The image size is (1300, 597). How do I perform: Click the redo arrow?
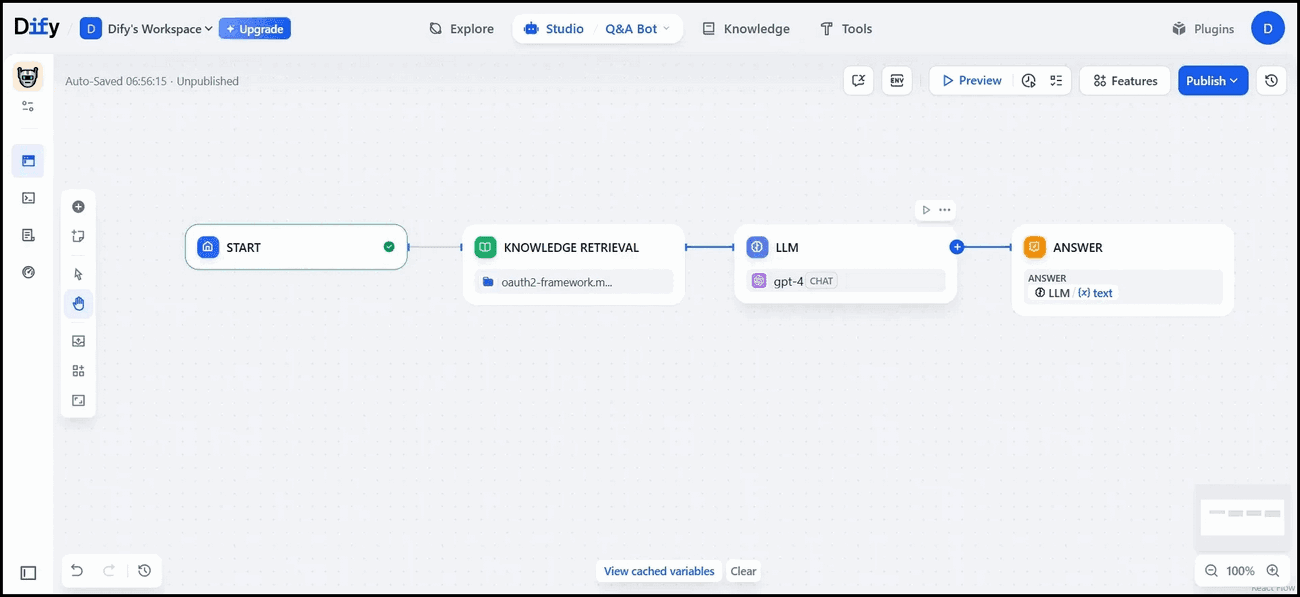coord(108,571)
